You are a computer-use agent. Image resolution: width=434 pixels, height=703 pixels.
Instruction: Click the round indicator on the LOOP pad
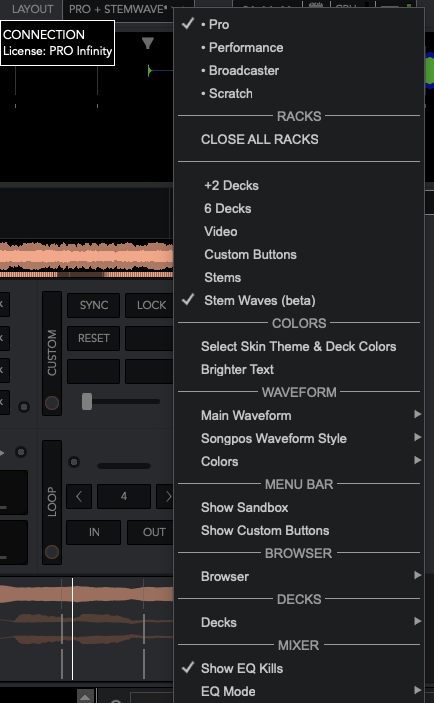pos(52,551)
